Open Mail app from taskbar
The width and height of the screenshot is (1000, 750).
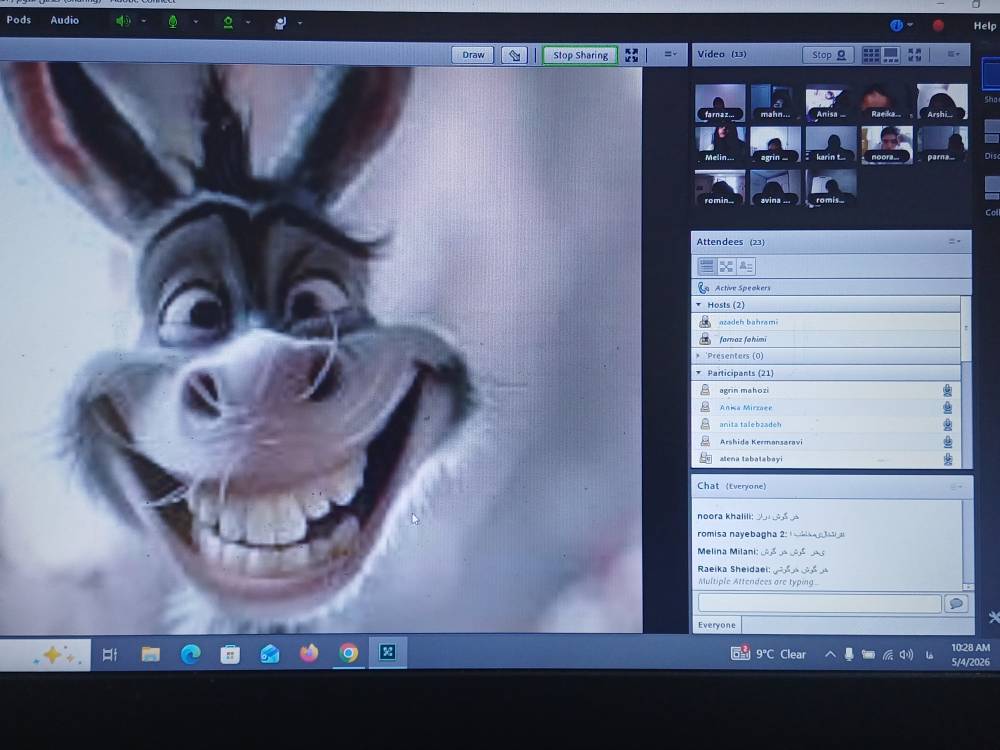click(269, 654)
